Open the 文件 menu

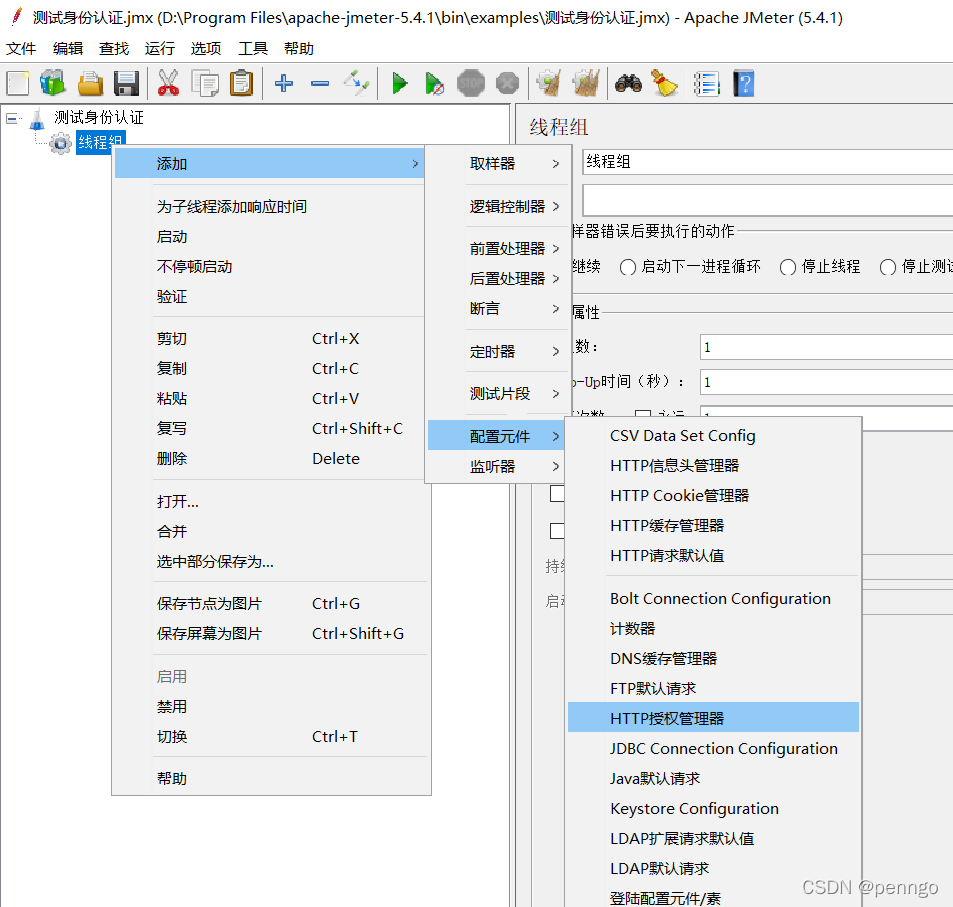(x=21, y=49)
